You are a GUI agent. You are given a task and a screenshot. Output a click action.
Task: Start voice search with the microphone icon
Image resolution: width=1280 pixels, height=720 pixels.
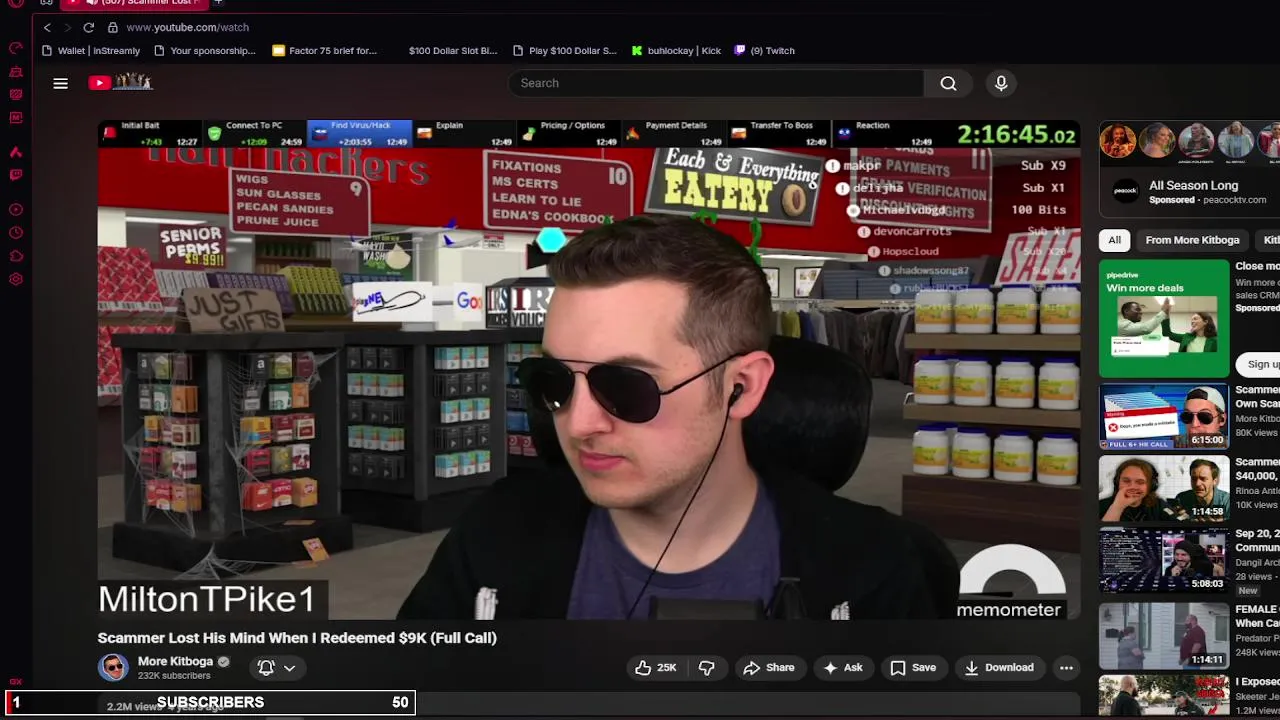point(1001,83)
